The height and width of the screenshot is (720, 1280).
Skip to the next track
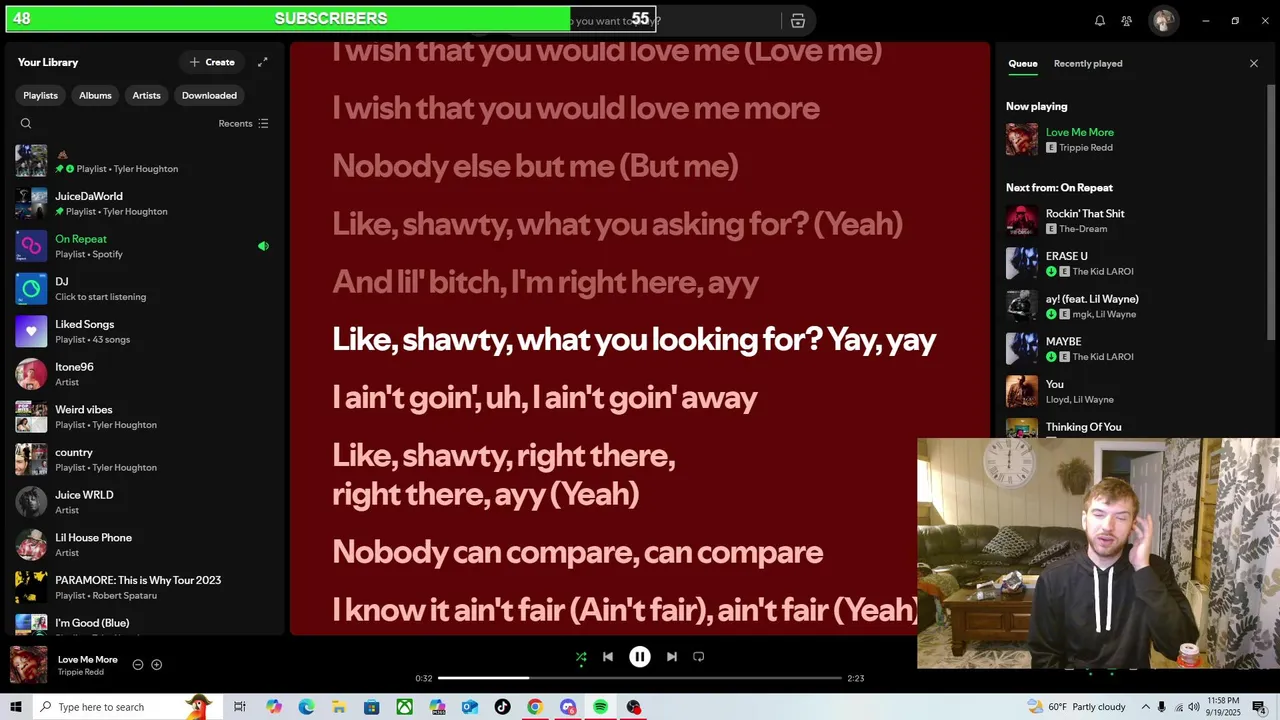[x=672, y=657]
